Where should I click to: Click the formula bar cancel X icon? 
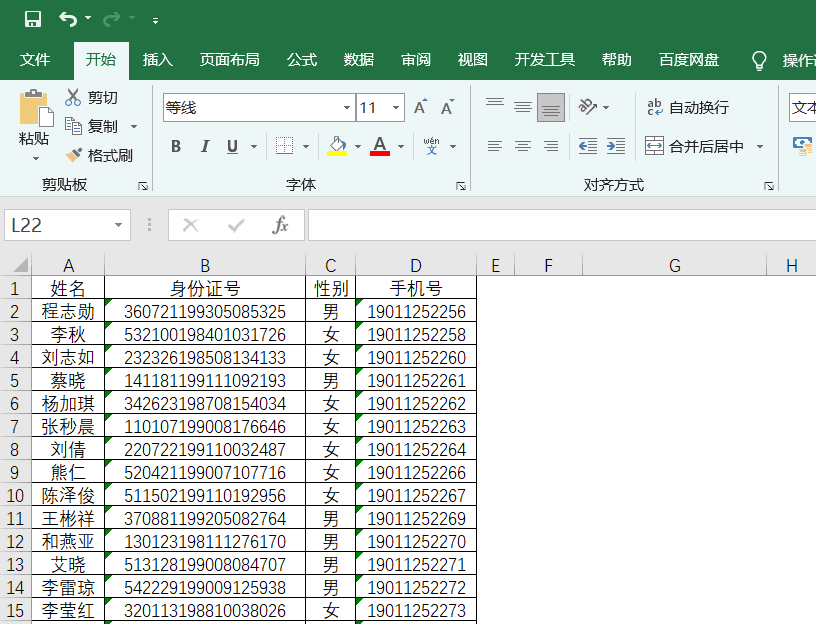tap(190, 225)
